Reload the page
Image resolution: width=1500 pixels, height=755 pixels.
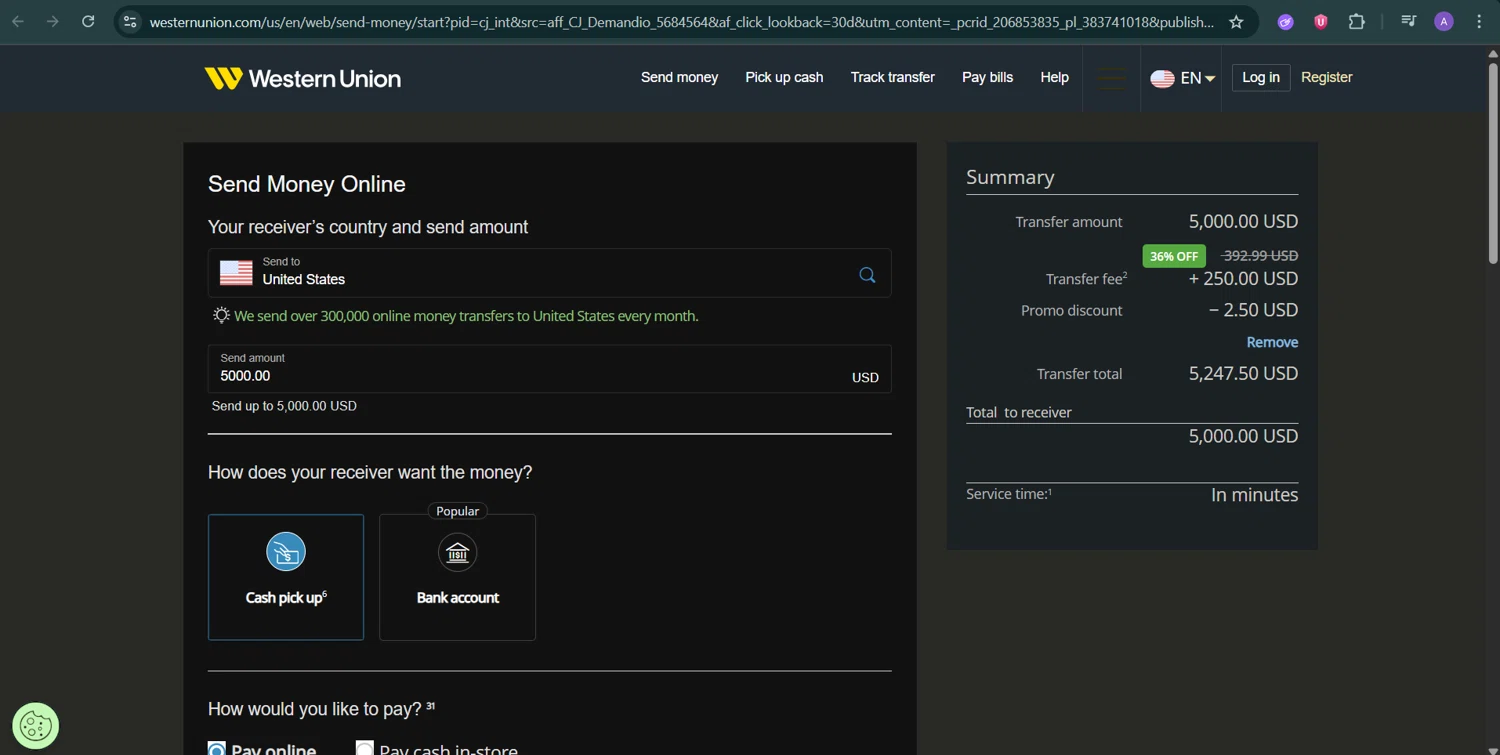point(88,21)
